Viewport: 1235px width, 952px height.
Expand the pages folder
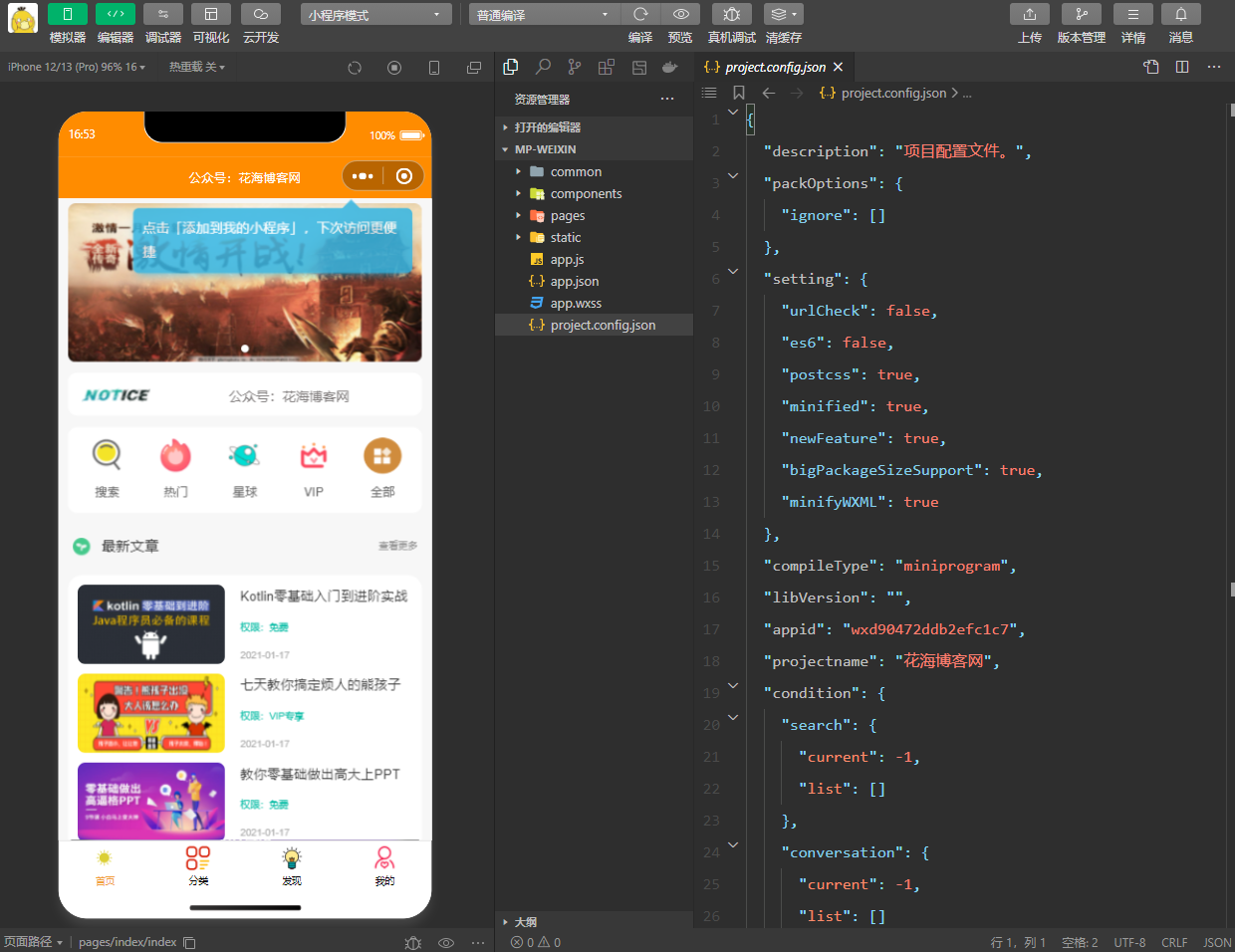point(594,215)
